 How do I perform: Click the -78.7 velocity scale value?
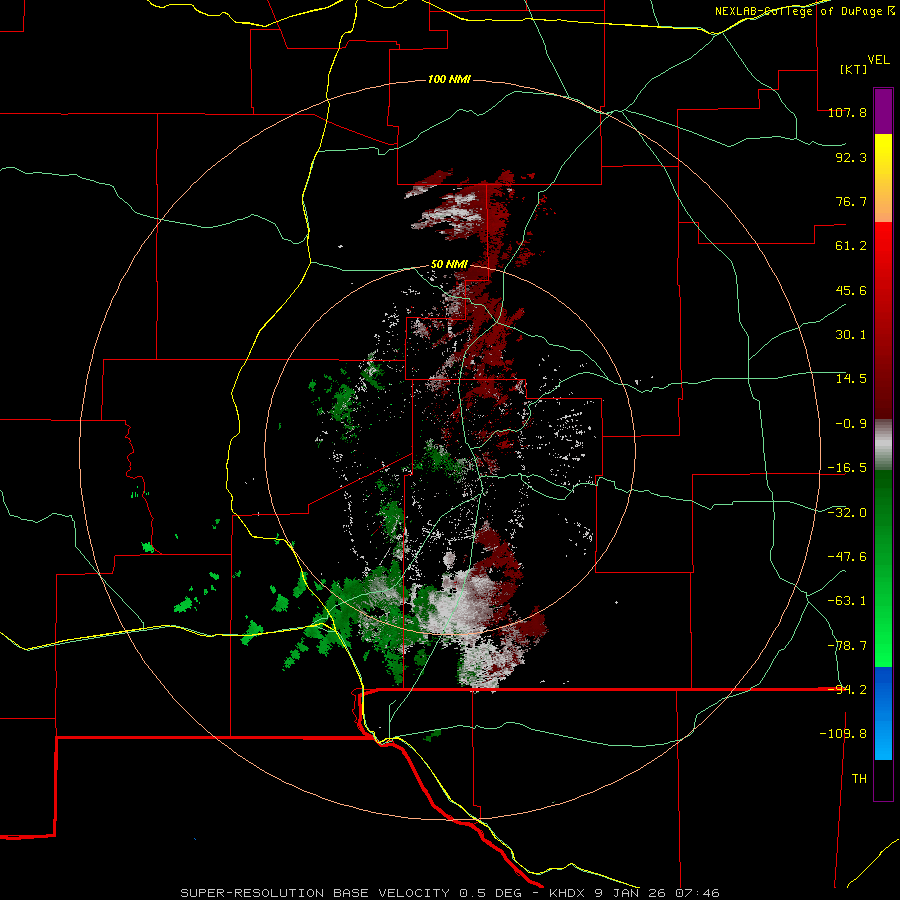click(847, 646)
